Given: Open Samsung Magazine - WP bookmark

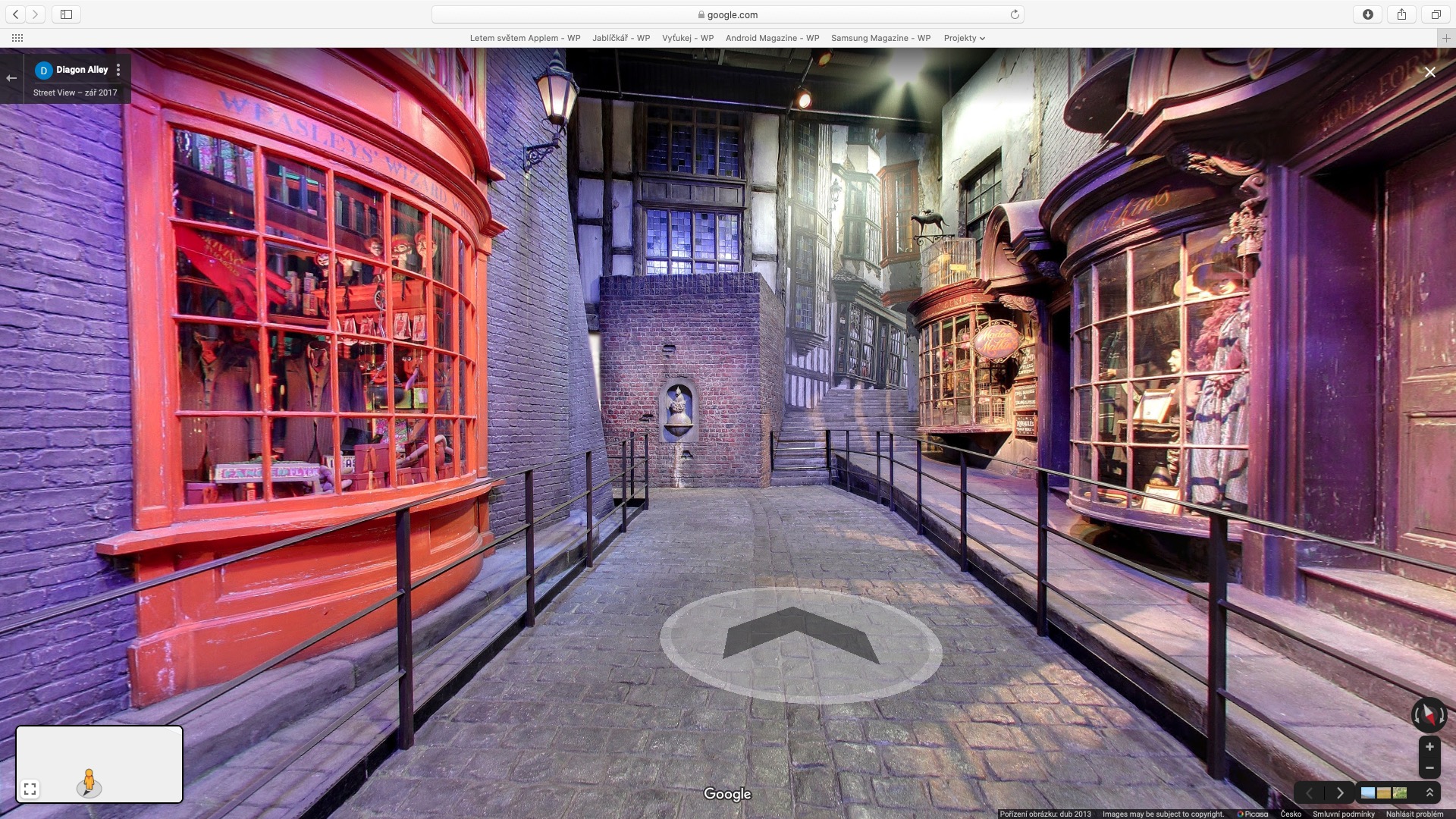Looking at the screenshot, I should click(880, 38).
